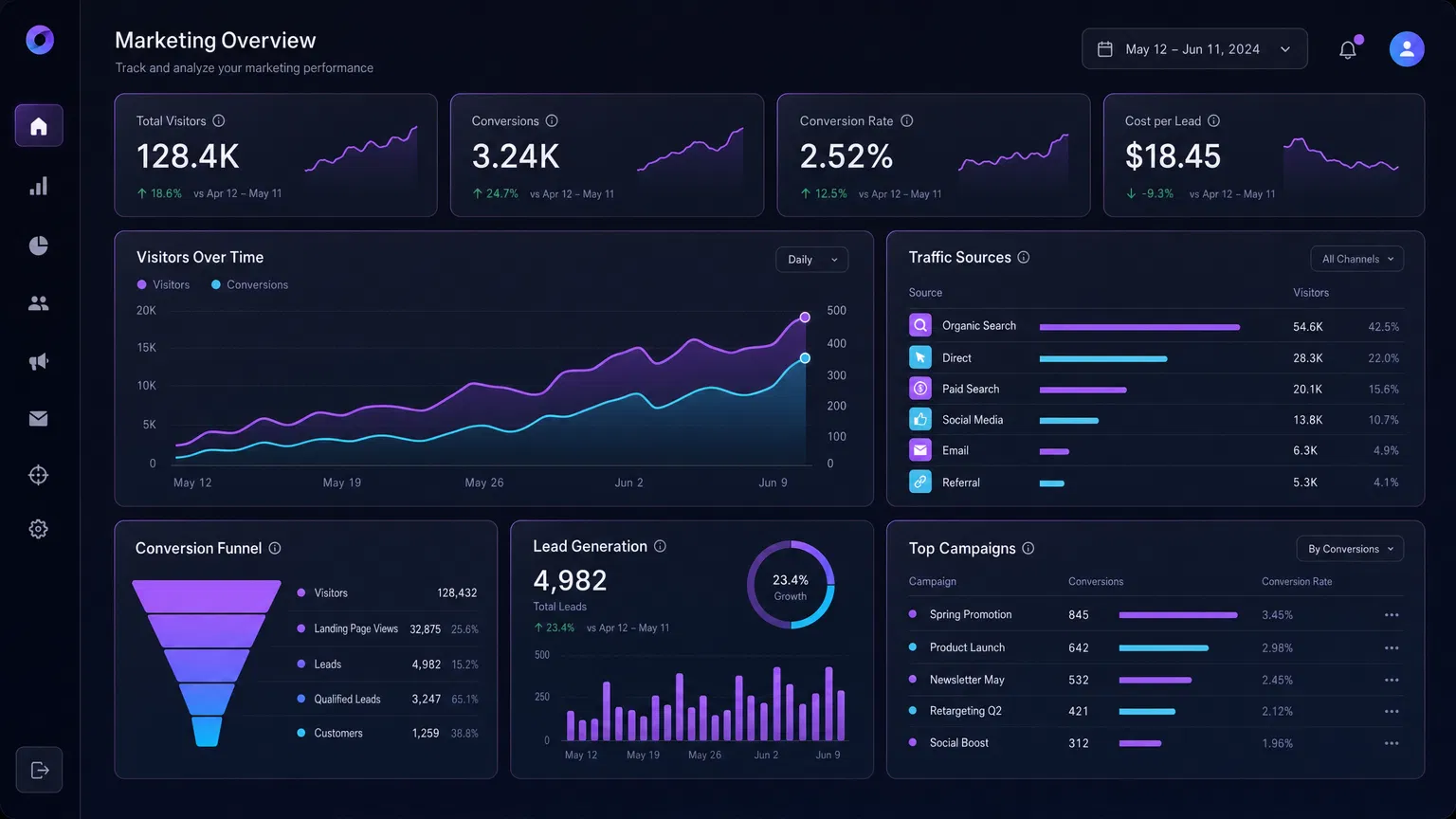Select the pie chart icon in the sidebar
This screenshot has width=1456, height=819.
[x=38, y=245]
